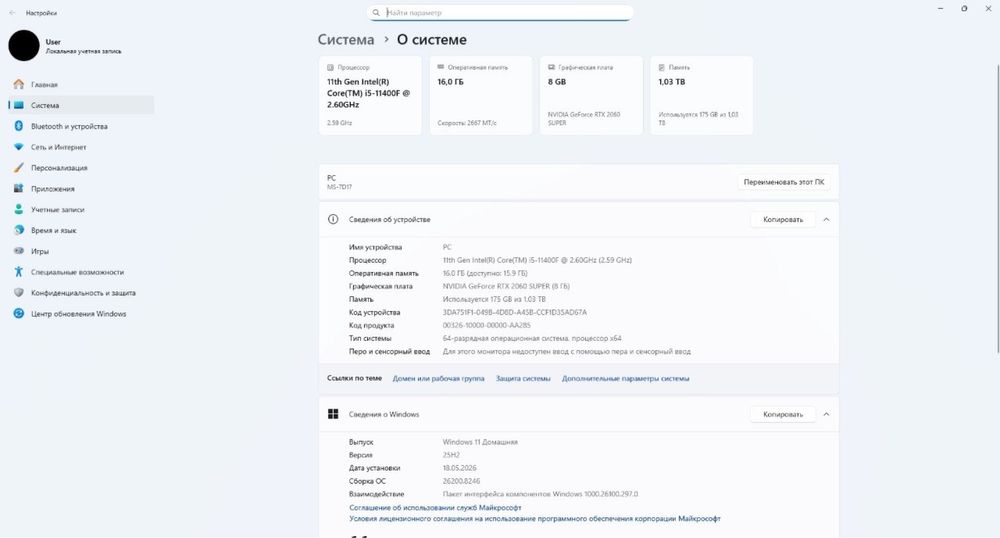Click the Главная home icon

(18, 84)
